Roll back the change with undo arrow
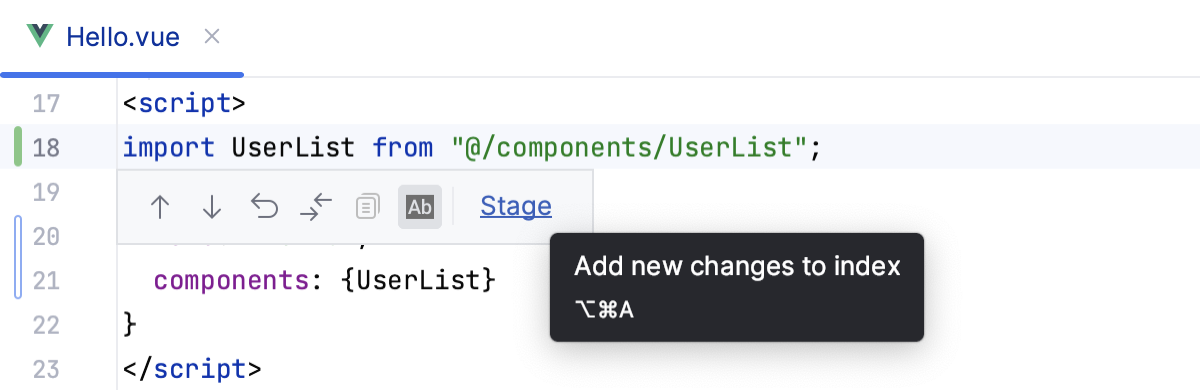Screen dimensions: 1200x390 click(x=264, y=207)
